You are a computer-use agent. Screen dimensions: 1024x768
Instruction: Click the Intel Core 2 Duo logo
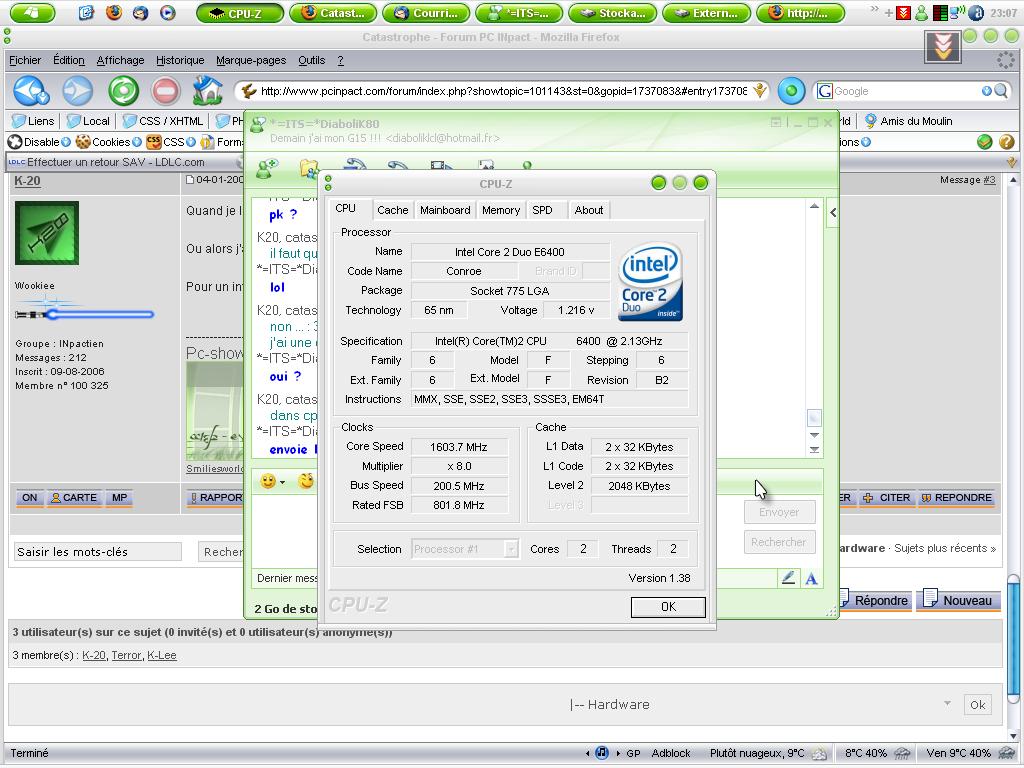tap(651, 282)
